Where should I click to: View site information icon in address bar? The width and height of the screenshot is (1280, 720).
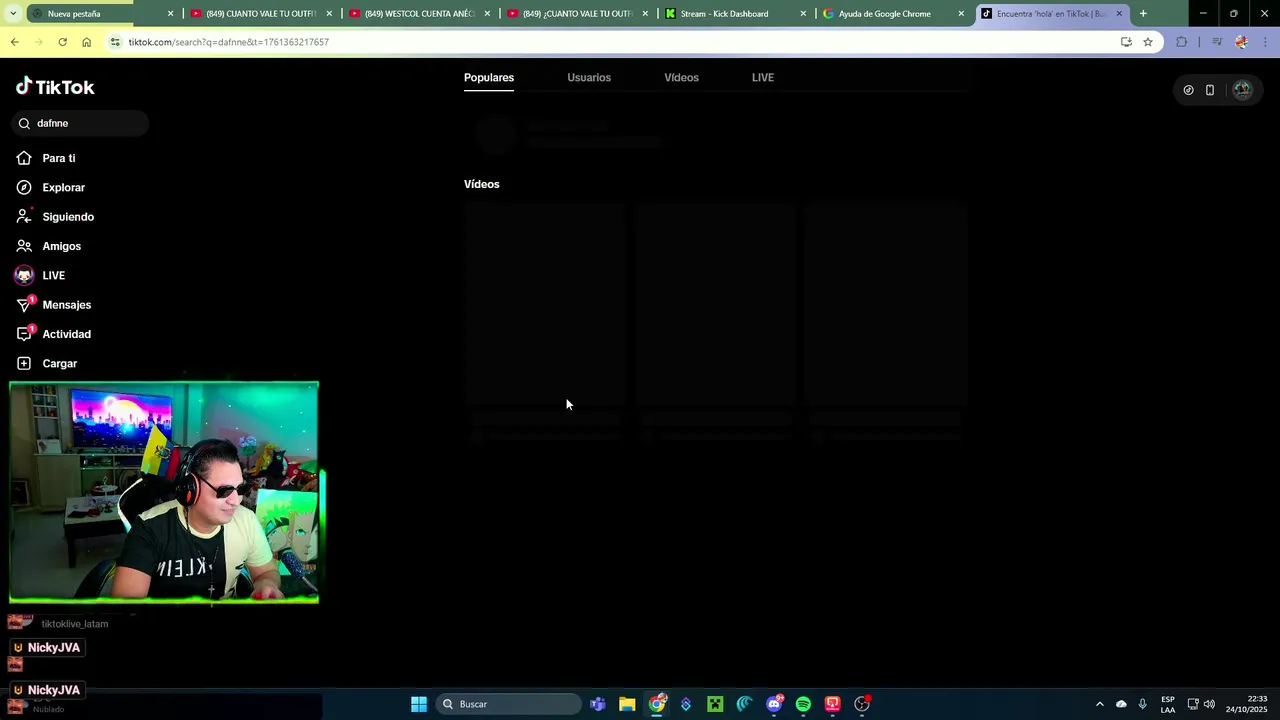click(x=115, y=42)
